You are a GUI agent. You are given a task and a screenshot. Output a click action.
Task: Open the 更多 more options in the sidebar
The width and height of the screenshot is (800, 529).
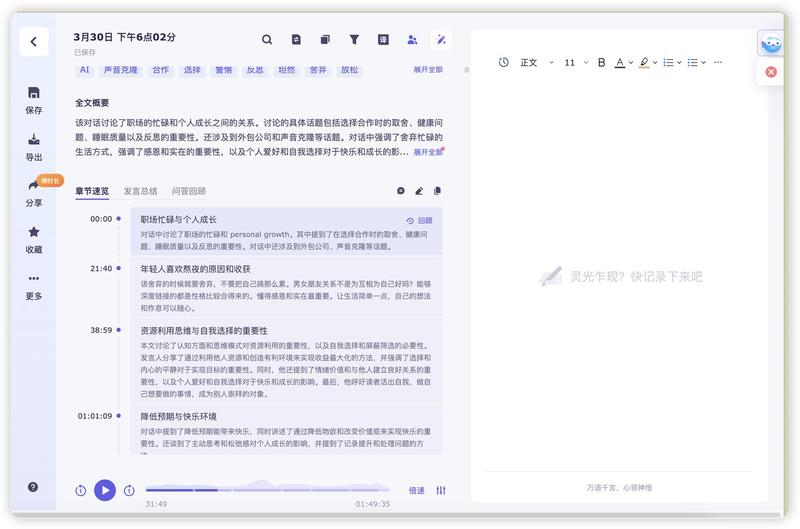coord(34,279)
